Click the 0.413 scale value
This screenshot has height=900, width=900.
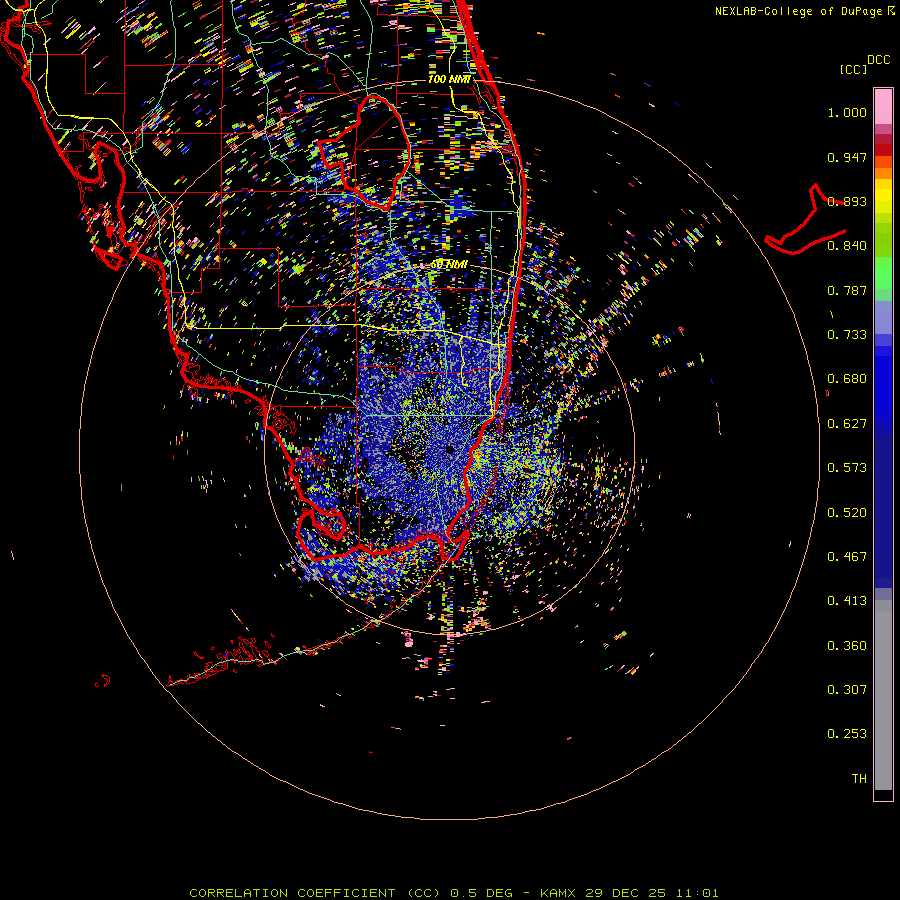point(847,601)
